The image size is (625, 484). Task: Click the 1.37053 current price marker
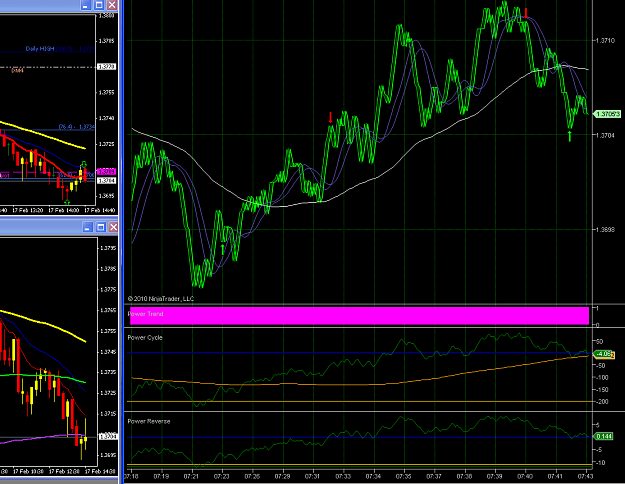tap(607, 114)
